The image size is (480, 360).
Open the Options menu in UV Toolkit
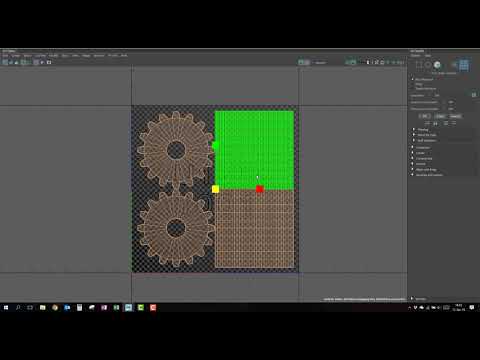pos(415,56)
